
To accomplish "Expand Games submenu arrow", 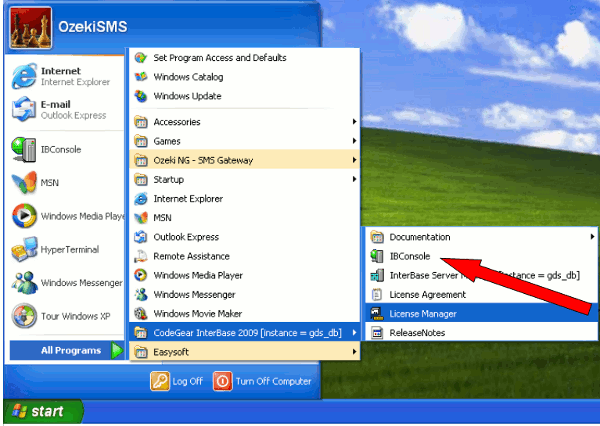I will 354,141.
